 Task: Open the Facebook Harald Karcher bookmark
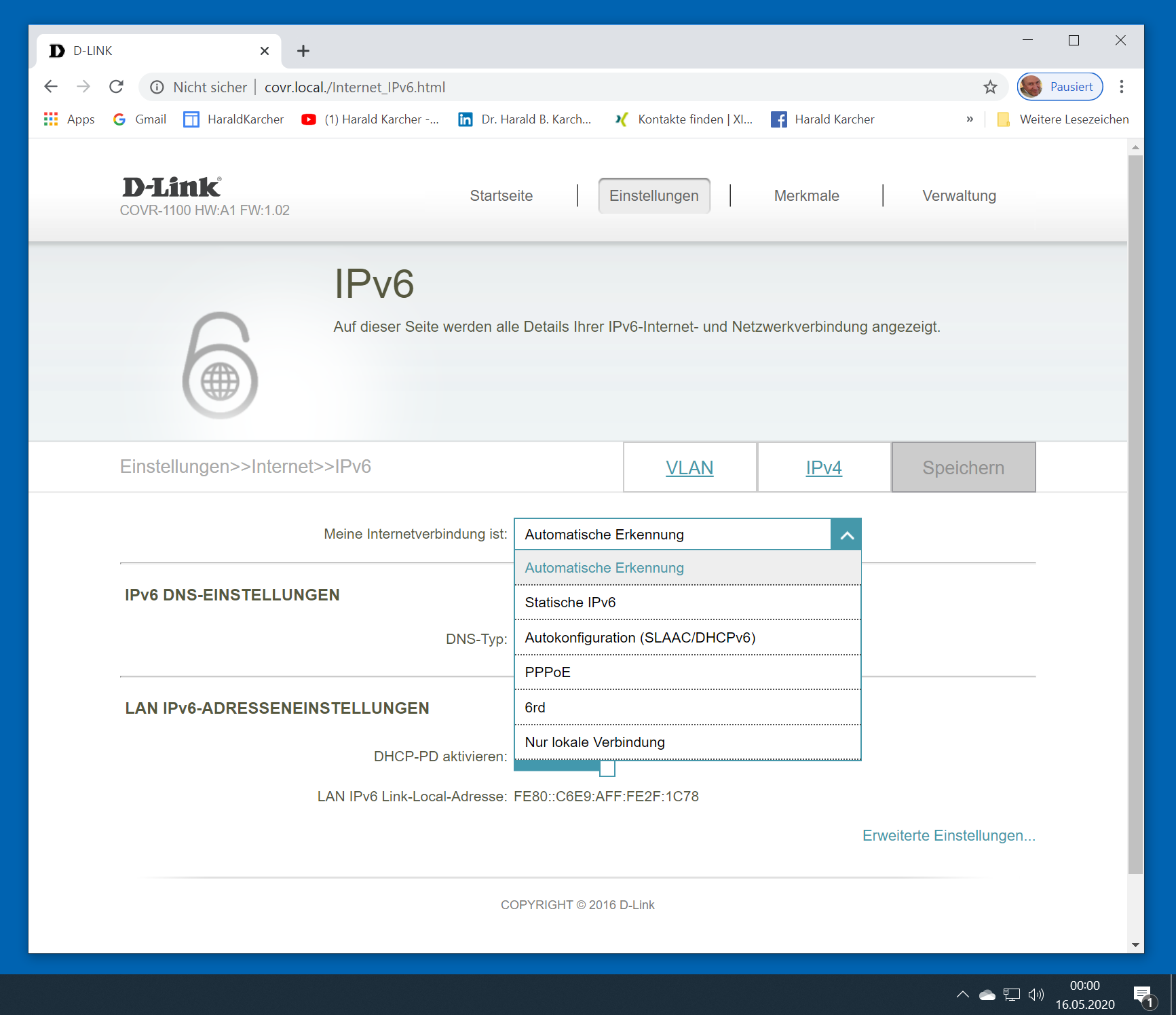pos(823,119)
